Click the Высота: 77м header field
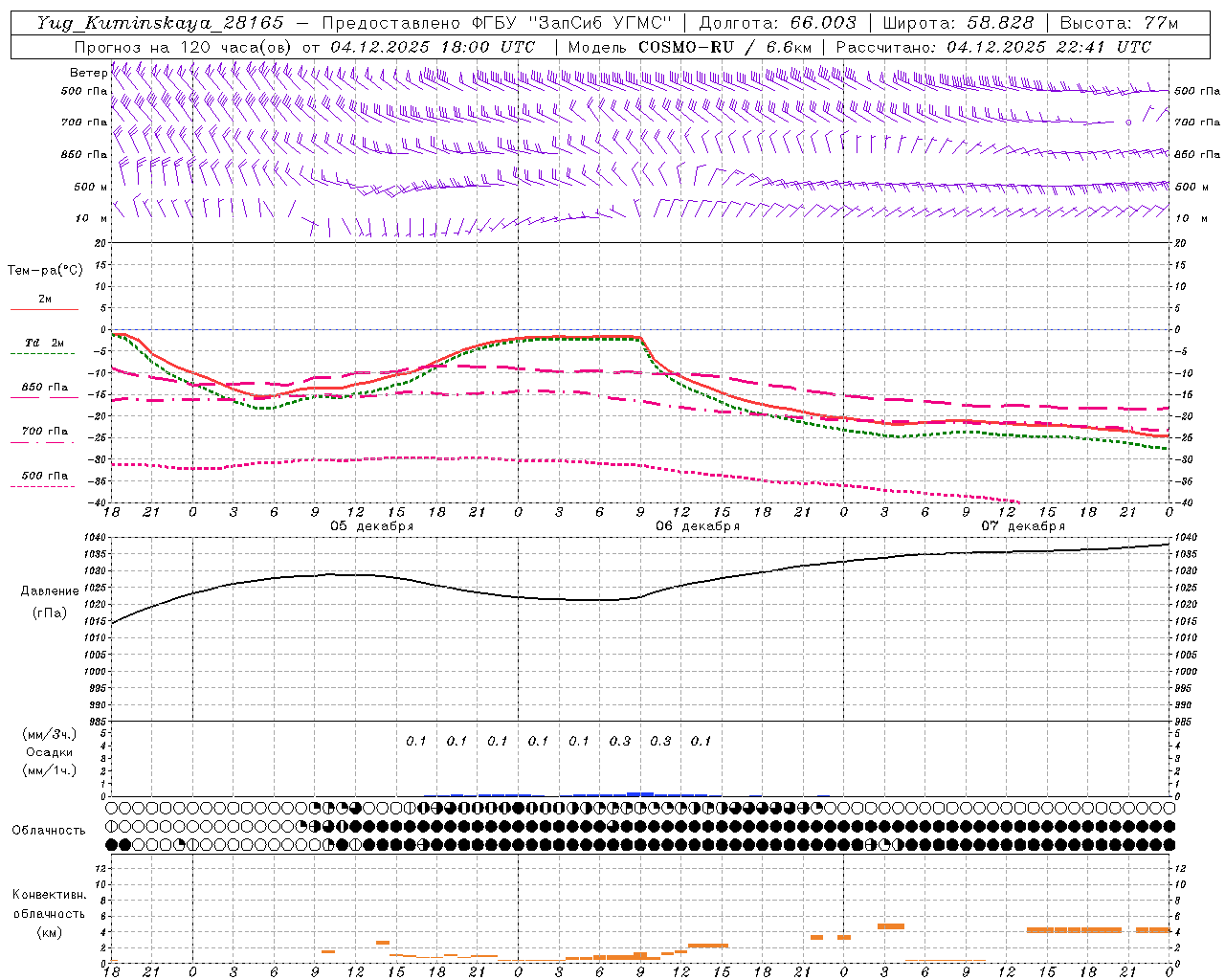This screenshot has height=980, width=1225. tap(1119, 23)
